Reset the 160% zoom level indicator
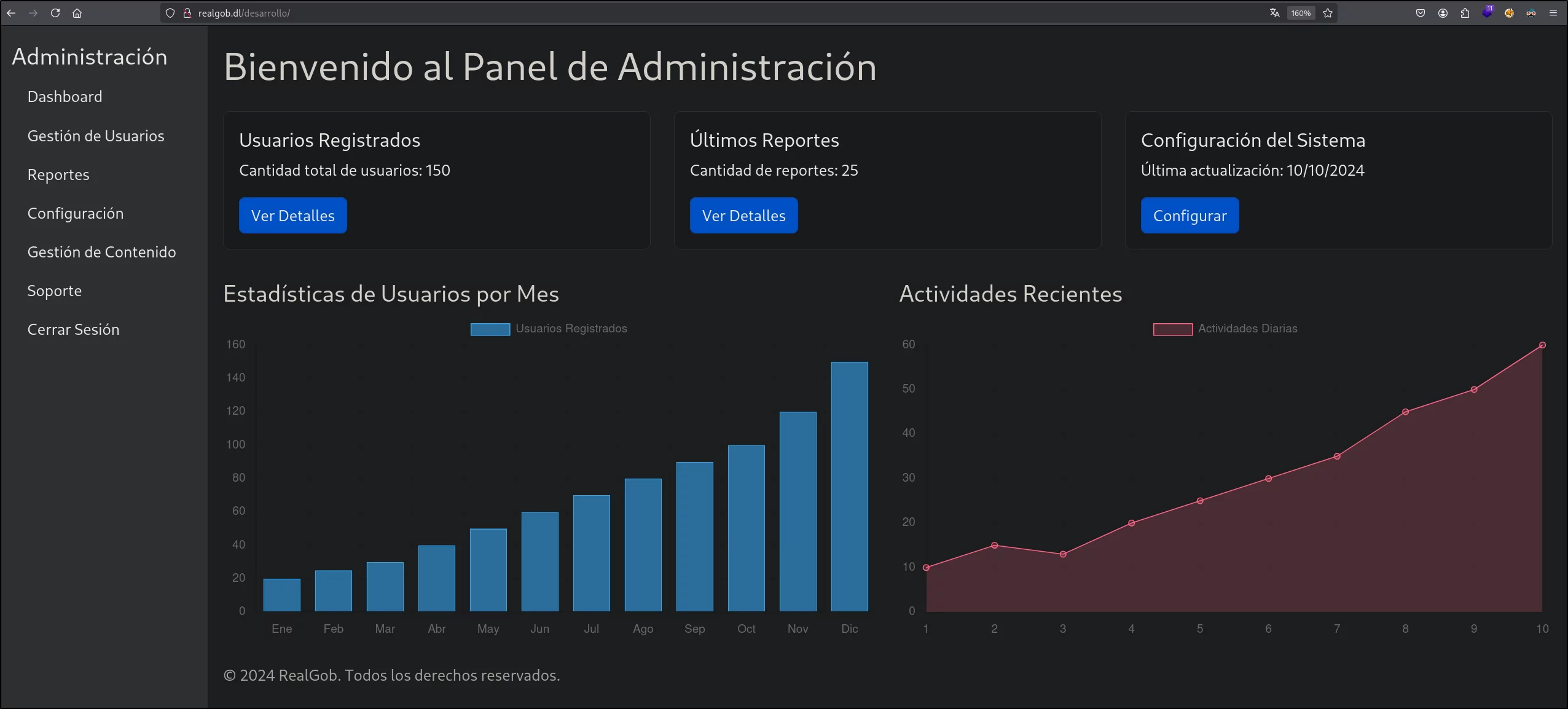This screenshot has width=1568, height=709. coord(1301,13)
